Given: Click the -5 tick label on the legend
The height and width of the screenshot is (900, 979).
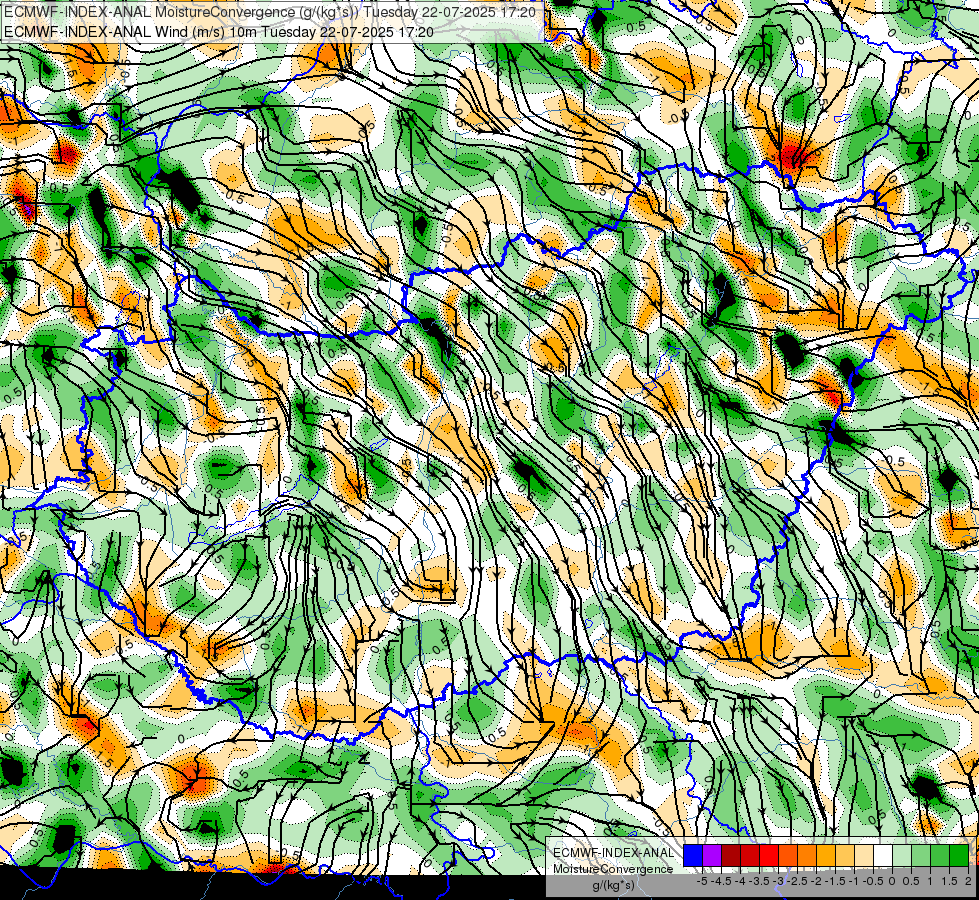Looking at the screenshot, I should 702,881.
